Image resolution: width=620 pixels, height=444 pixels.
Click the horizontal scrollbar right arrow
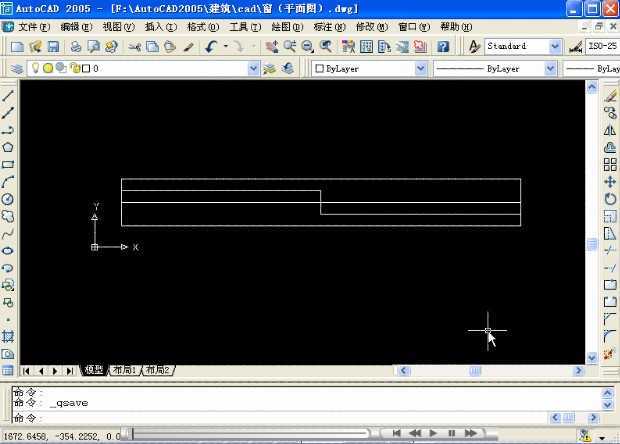click(578, 370)
